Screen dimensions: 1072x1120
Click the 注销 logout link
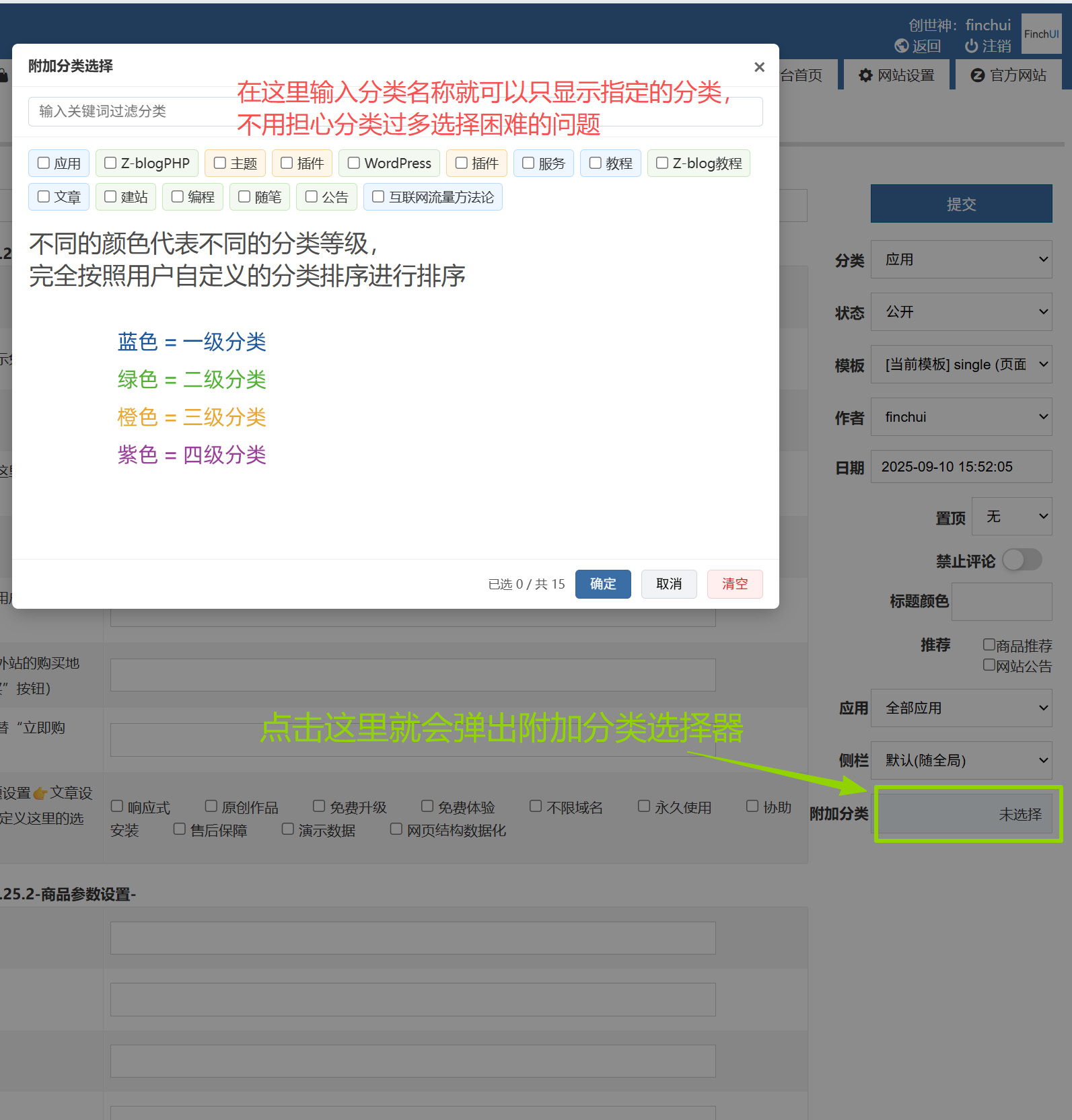(x=988, y=46)
